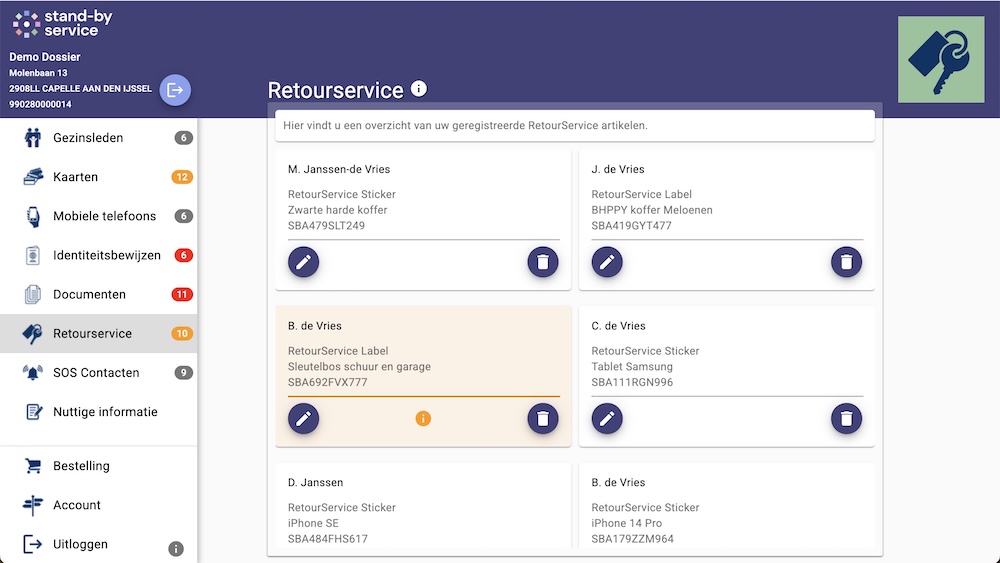
Task: Click the iPhone 14 Pro item text
Action: pos(626,523)
